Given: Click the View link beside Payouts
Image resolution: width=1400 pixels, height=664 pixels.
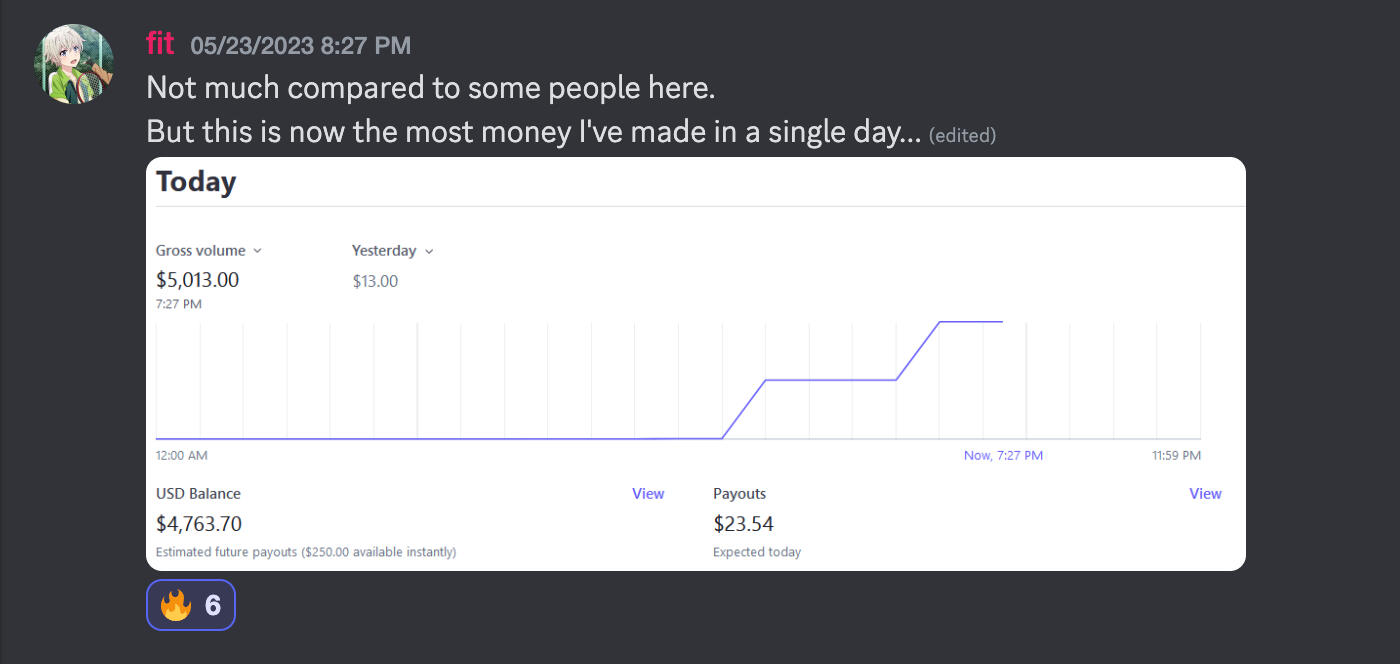Looking at the screenshot, I should pos(1205,493).
